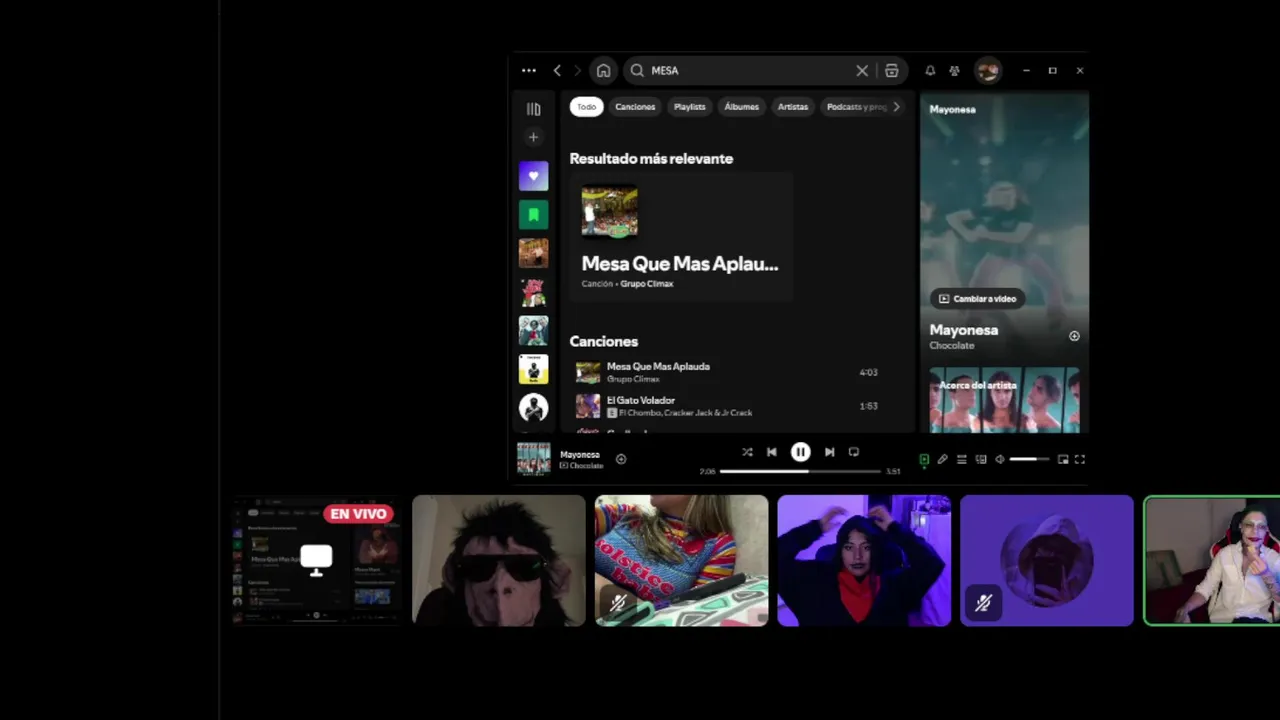This screenshot has width=1280, height=720.
Task: Toggle shuffle playback
Action: tap(747, 452)
